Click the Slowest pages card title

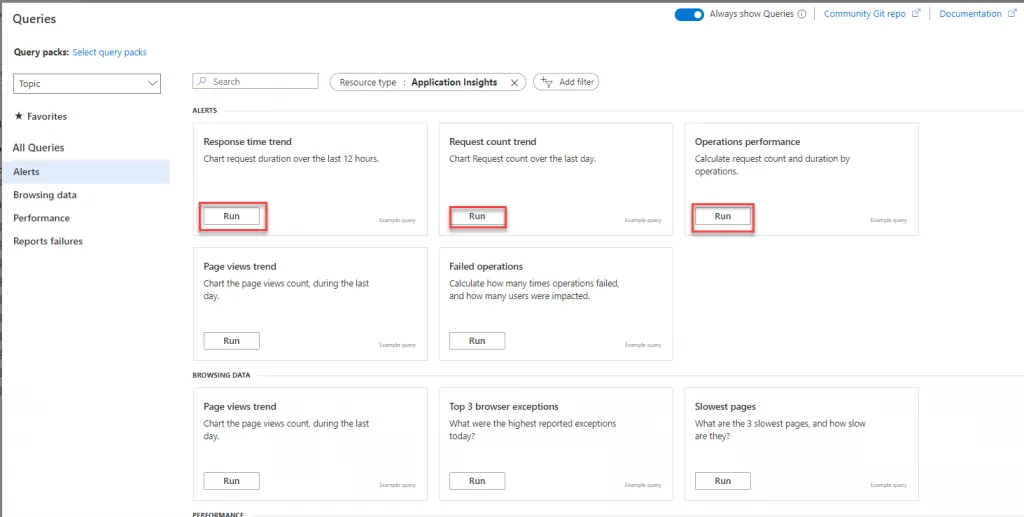coord(725,406)
